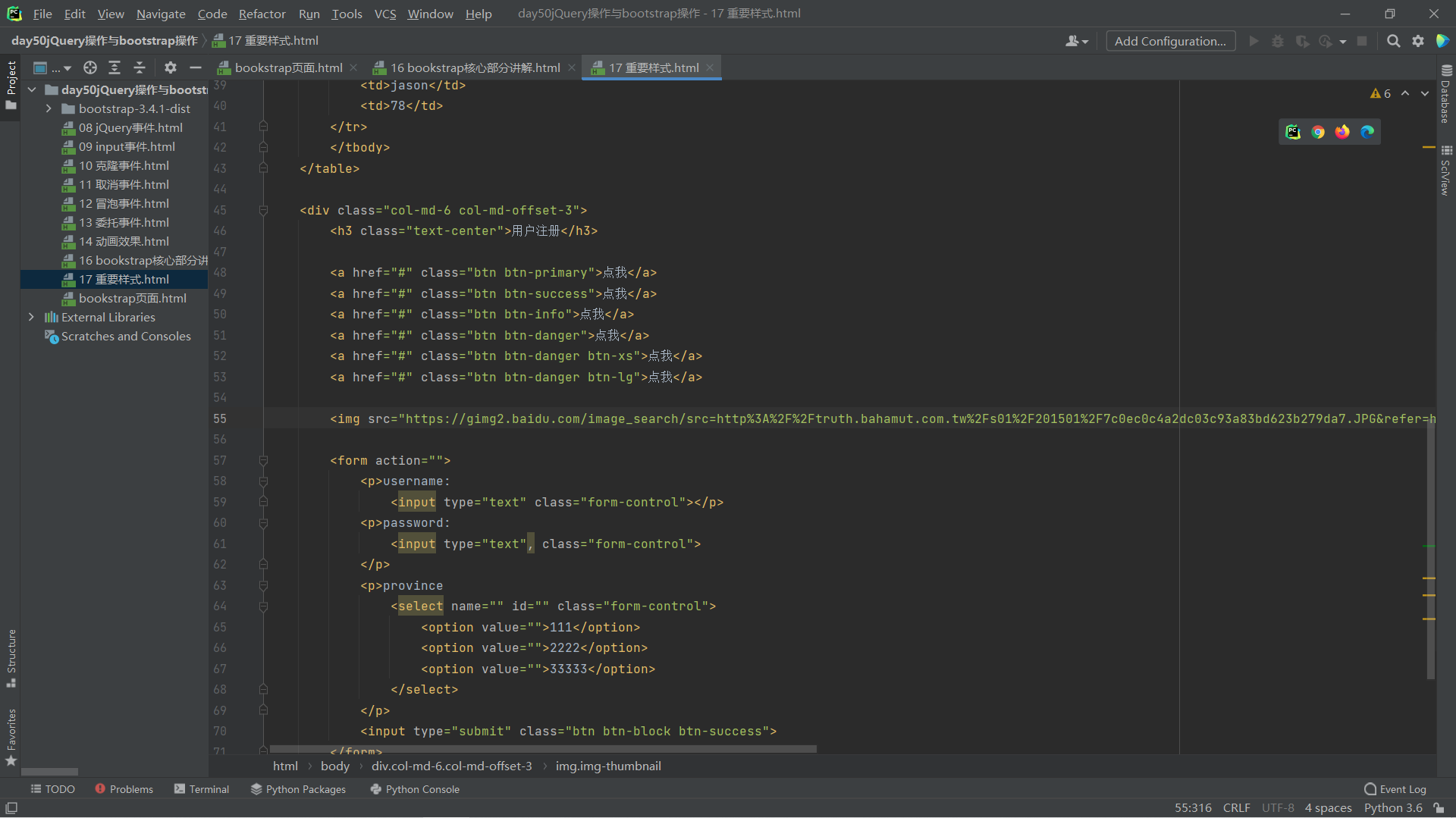The image size is (1456, 818).
Task: Click Select Opened File target icon
Action: [x=90, y=67]
